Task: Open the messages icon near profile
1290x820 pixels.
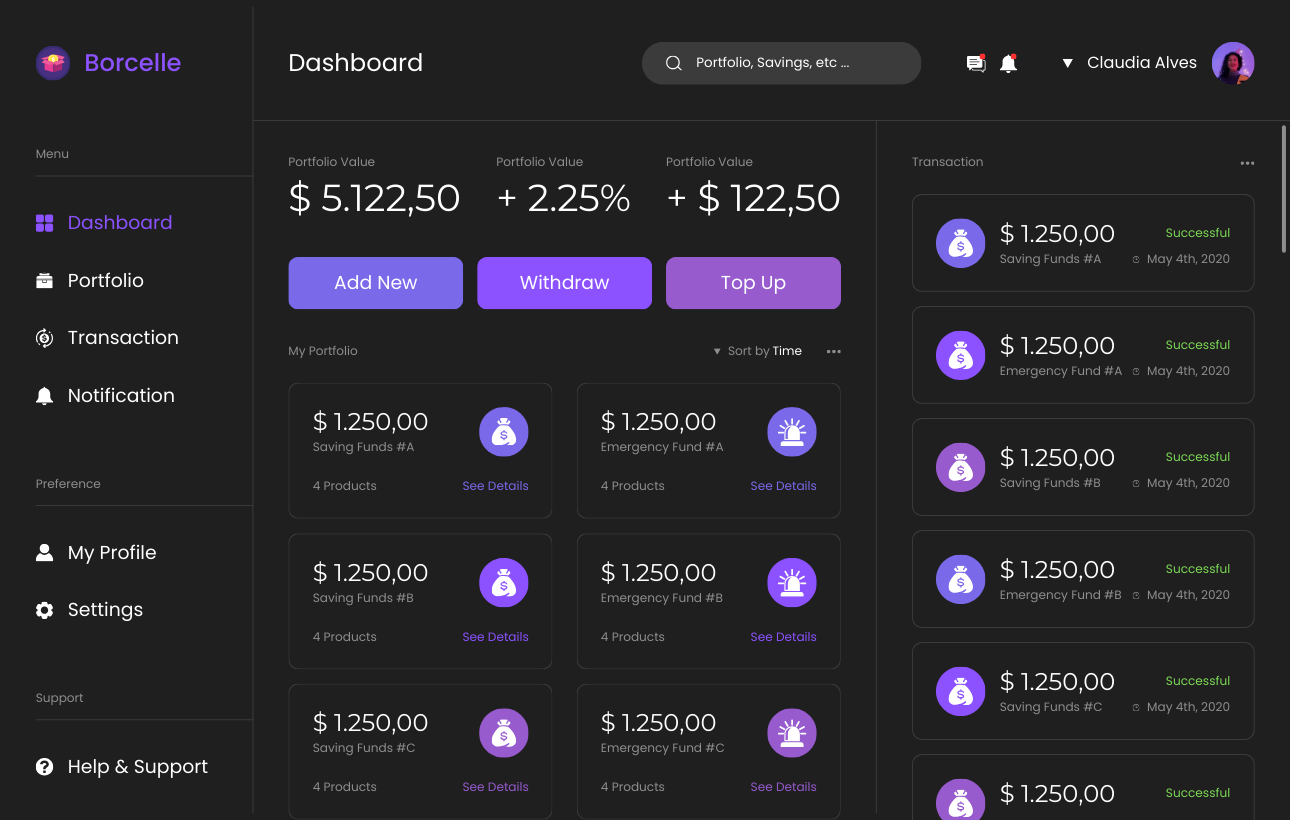Action: pos(975,62)
